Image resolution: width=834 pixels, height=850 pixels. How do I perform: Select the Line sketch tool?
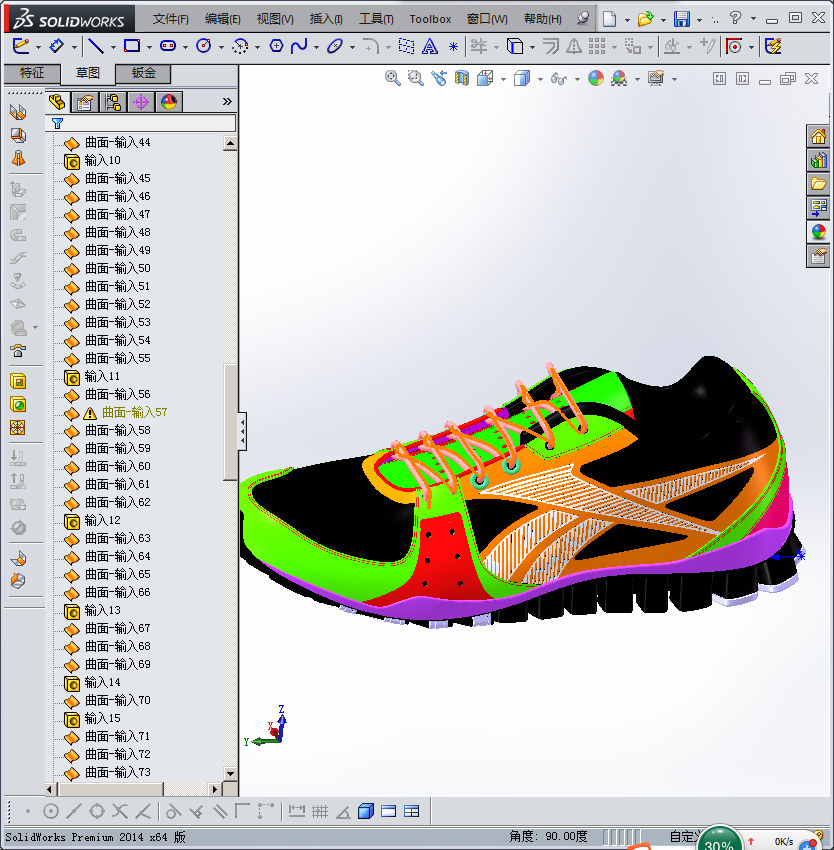tap(95, 46)
